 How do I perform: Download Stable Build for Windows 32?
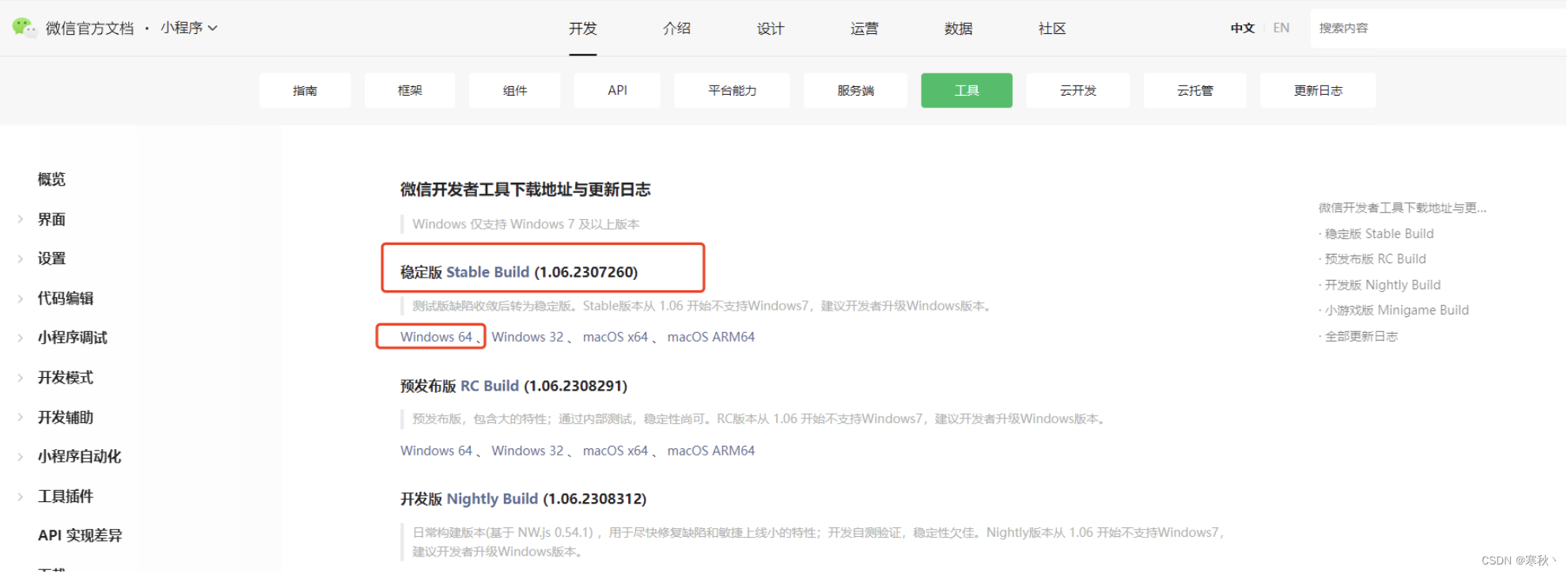click(x=528, y=337)
